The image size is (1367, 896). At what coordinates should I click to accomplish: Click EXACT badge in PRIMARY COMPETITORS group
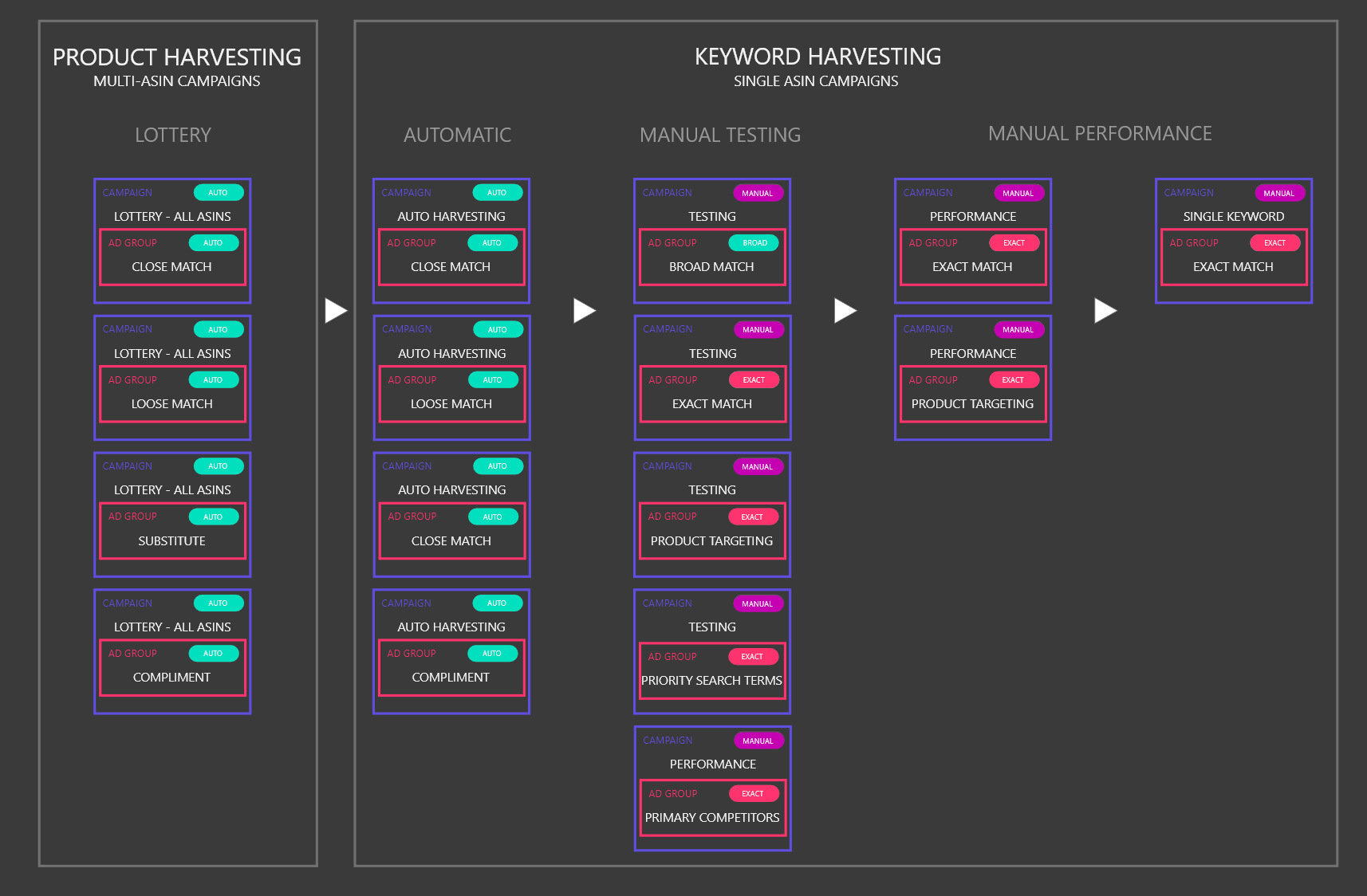[x=754, y=793]
